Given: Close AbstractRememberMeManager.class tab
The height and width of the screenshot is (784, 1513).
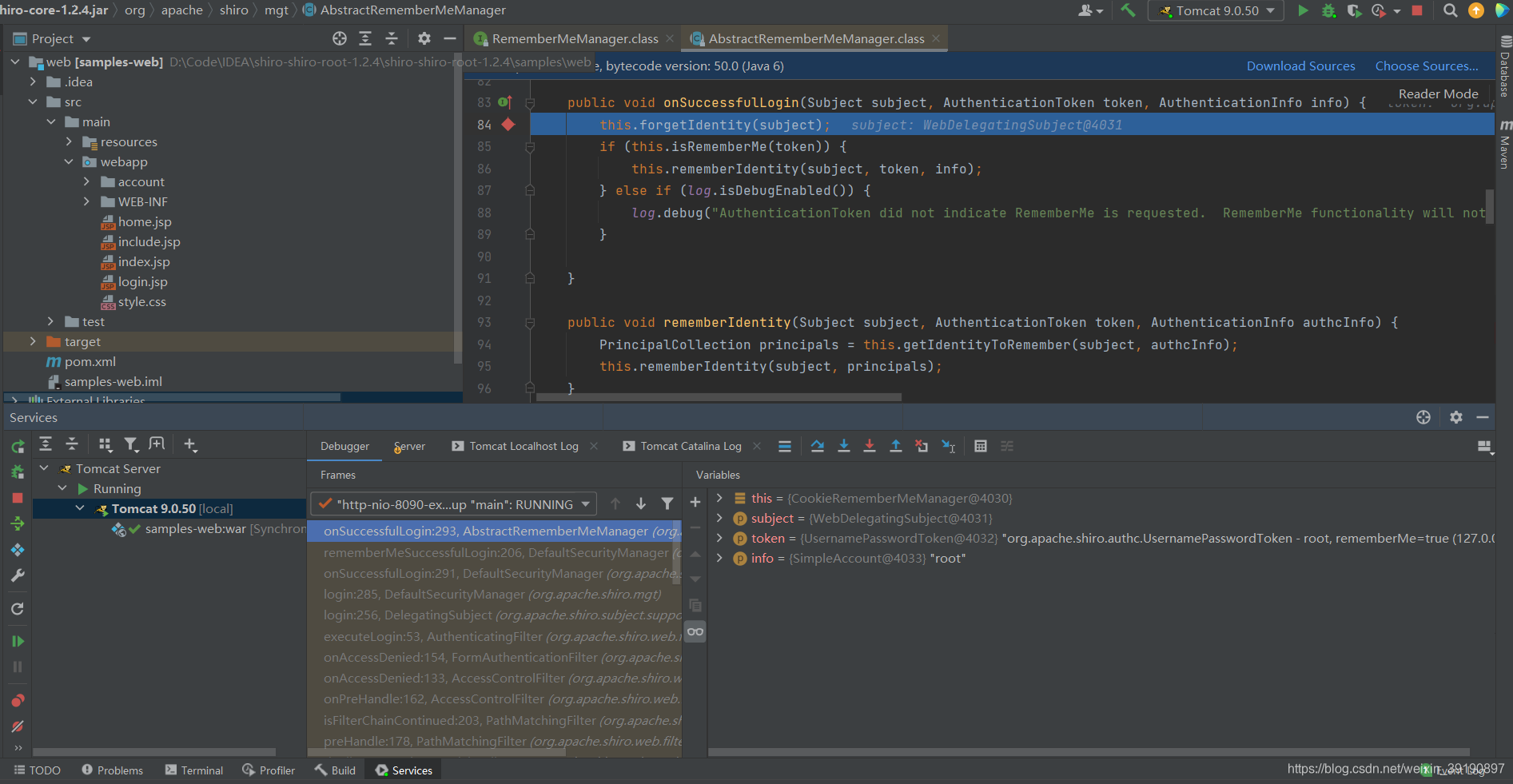Looking at the screenshot, I should click(936, 38).
